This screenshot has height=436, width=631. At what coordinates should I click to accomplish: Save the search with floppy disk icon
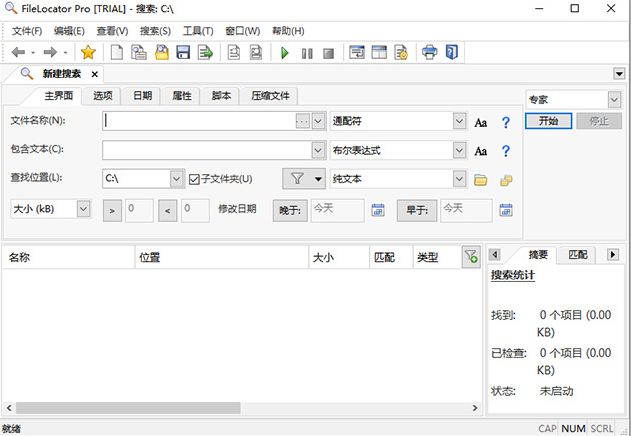point(183,52)
